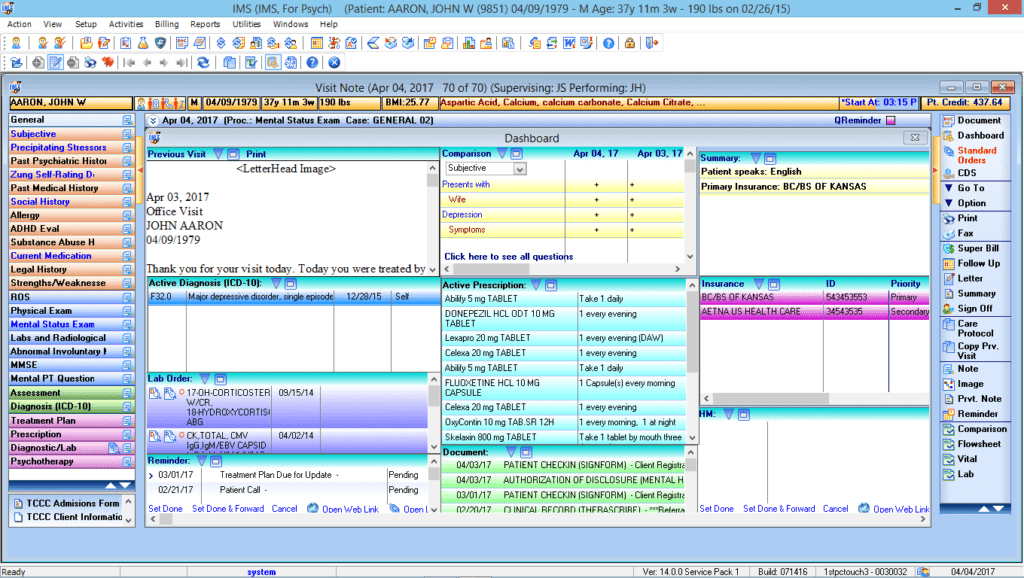Click the filter triangle next to Lab Order

point(205,379)
